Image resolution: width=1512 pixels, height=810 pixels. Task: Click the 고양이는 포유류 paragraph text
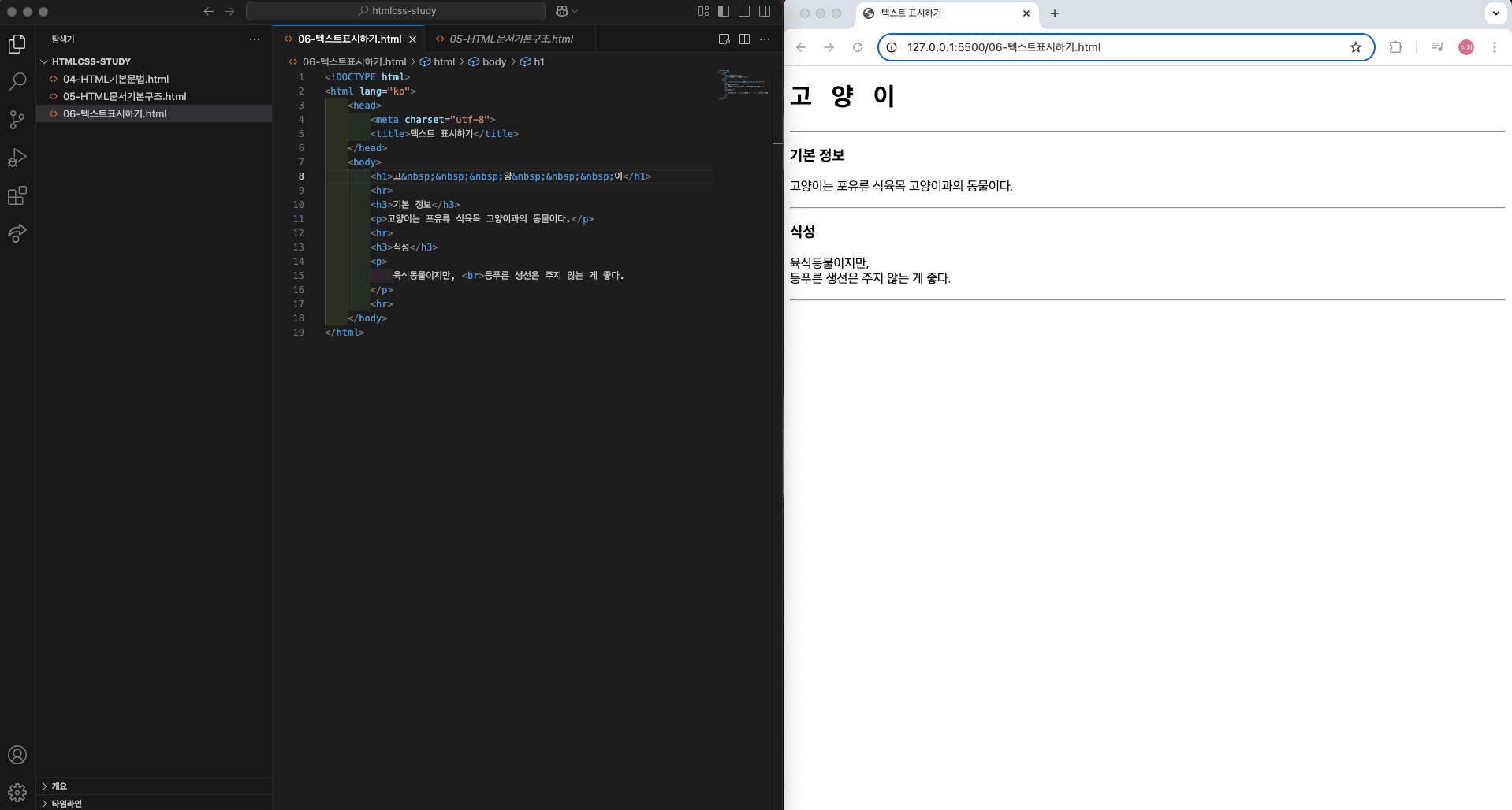click(x=901, y=186)
